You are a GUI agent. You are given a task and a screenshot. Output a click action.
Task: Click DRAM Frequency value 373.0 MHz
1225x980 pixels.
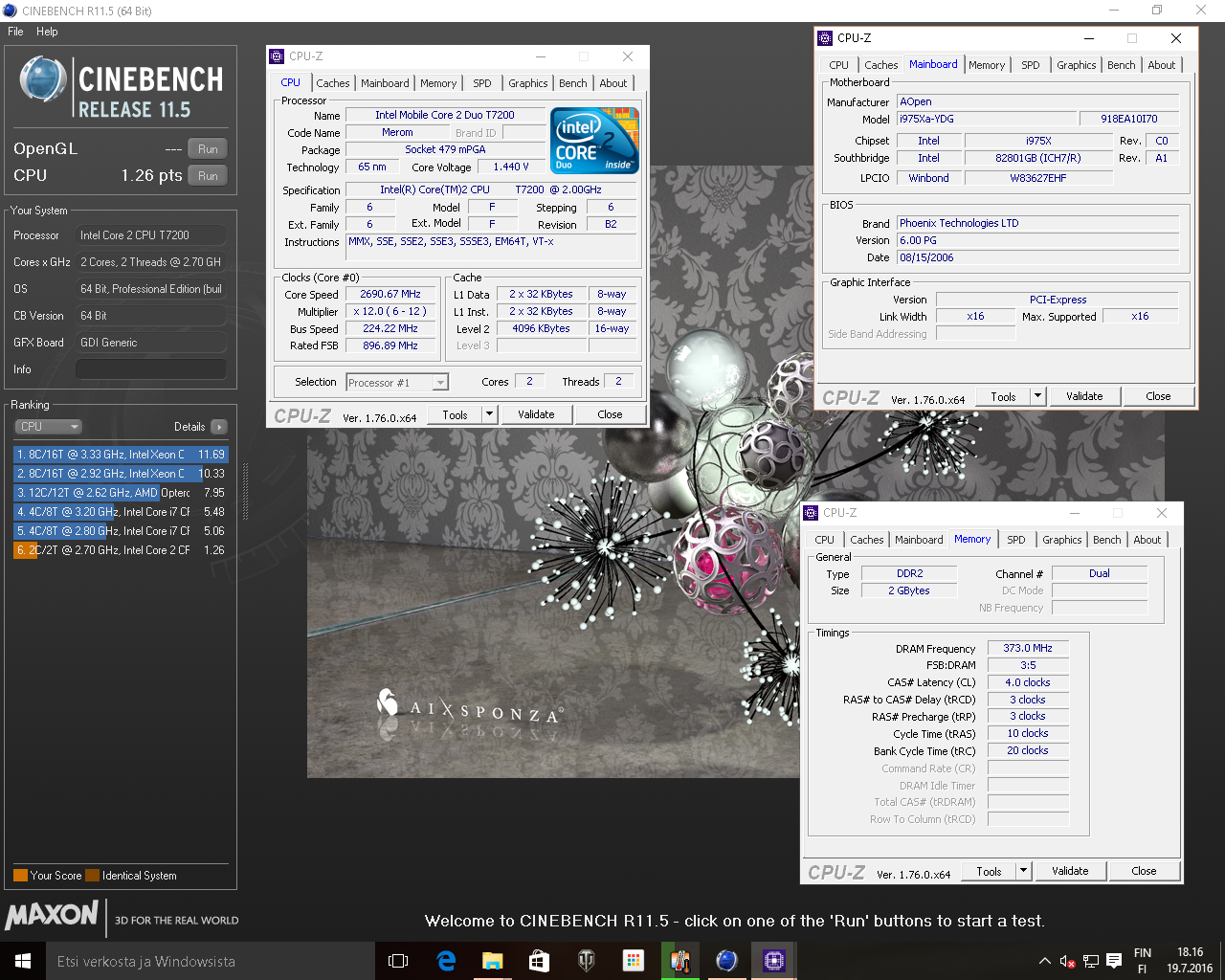(x=1028, y=649)
